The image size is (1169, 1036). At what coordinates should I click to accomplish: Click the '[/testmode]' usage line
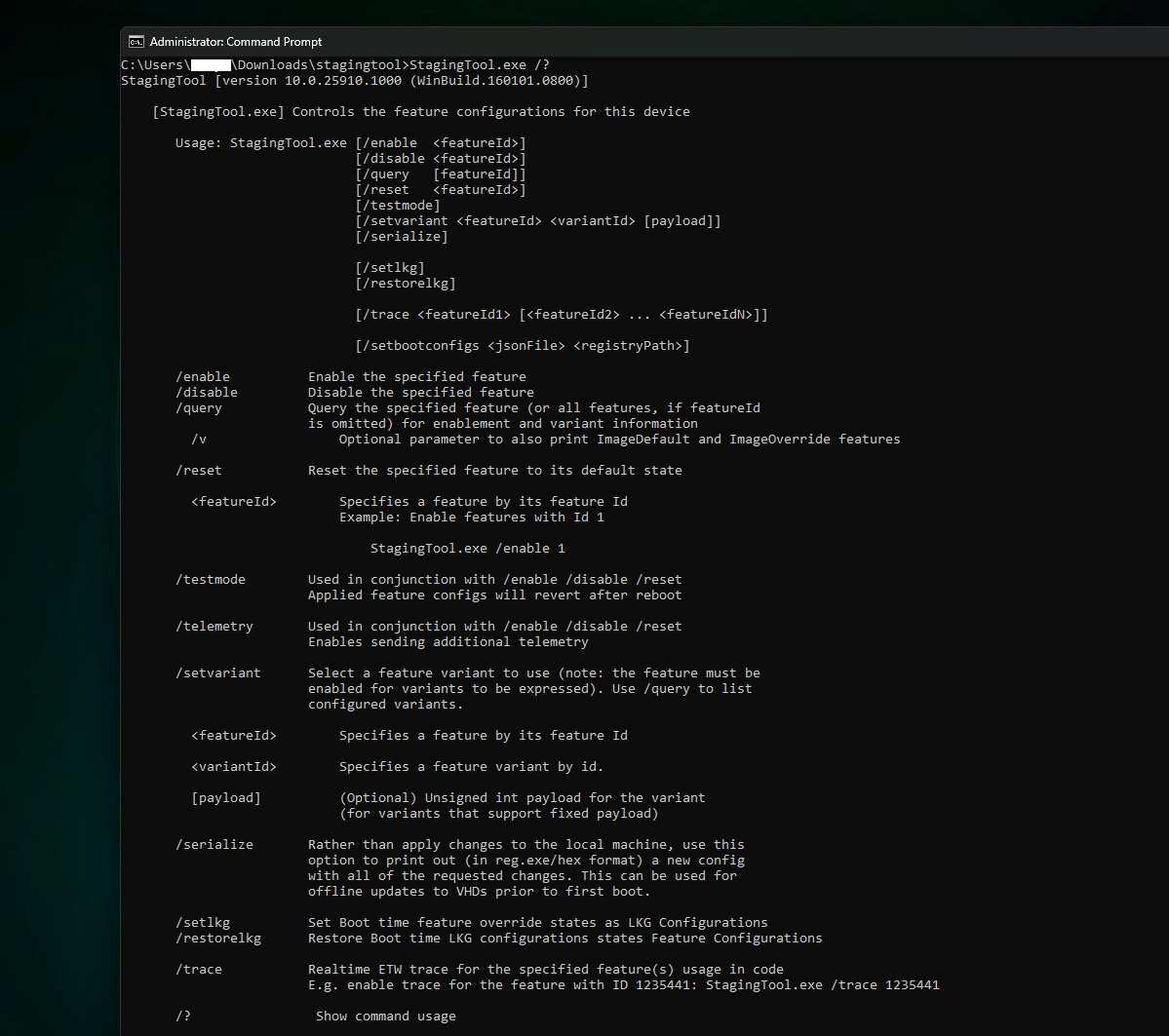[x=398, y=206]
